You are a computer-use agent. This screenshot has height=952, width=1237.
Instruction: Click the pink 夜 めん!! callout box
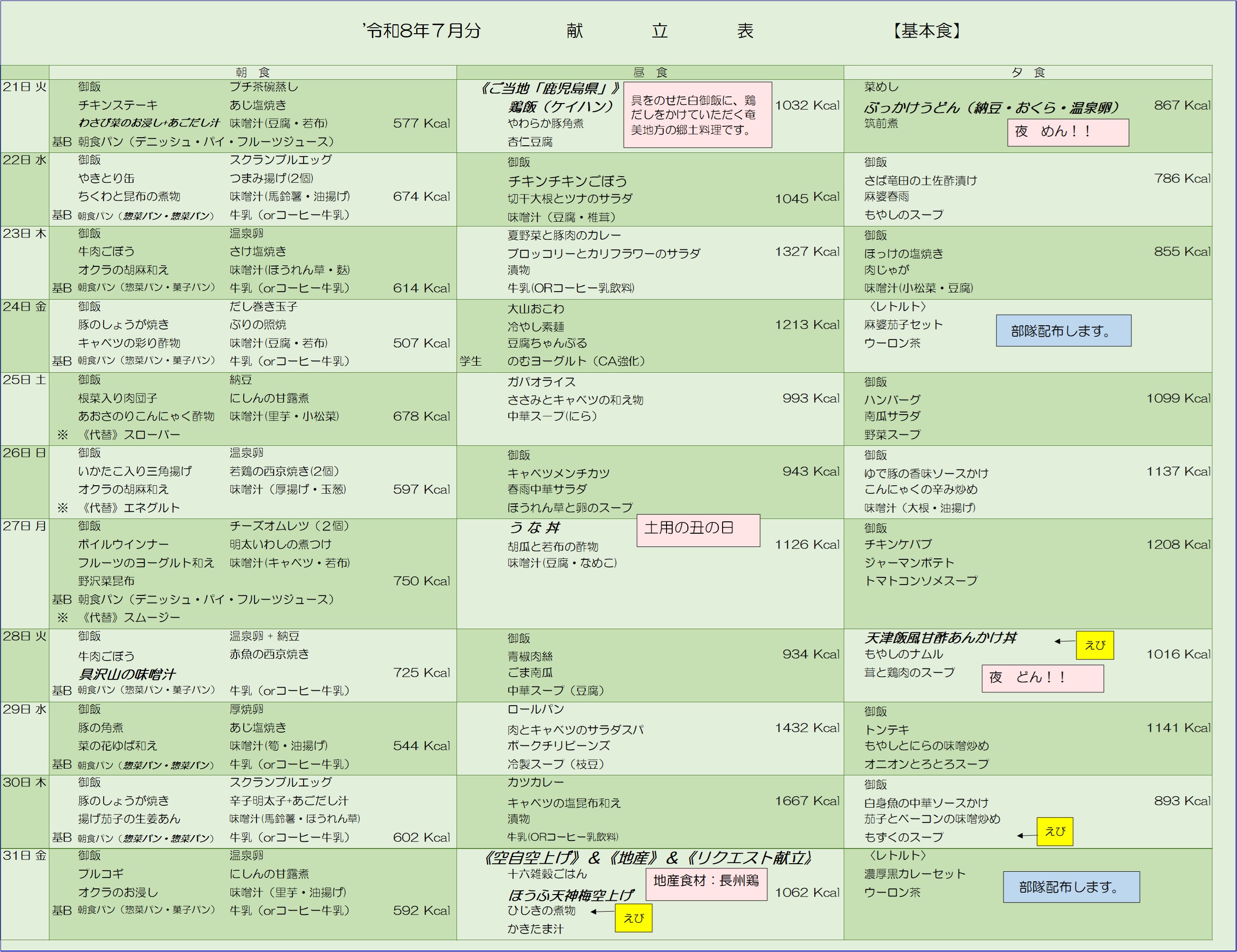click(x=1068, y=132)
